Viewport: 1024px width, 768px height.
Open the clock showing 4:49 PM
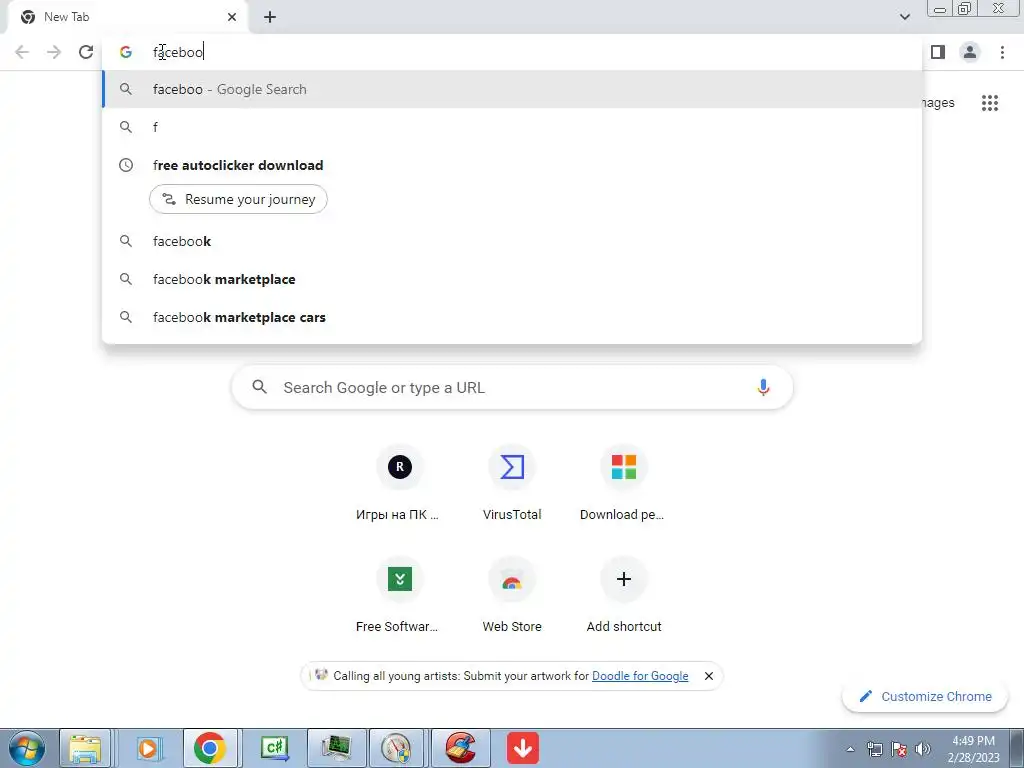click(973, 749)
